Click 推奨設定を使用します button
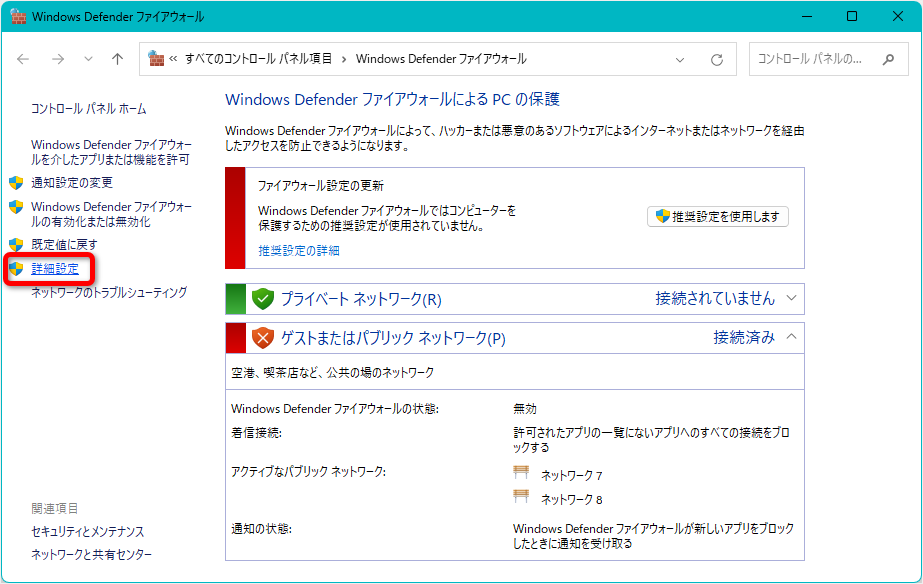 pos(718,217)
